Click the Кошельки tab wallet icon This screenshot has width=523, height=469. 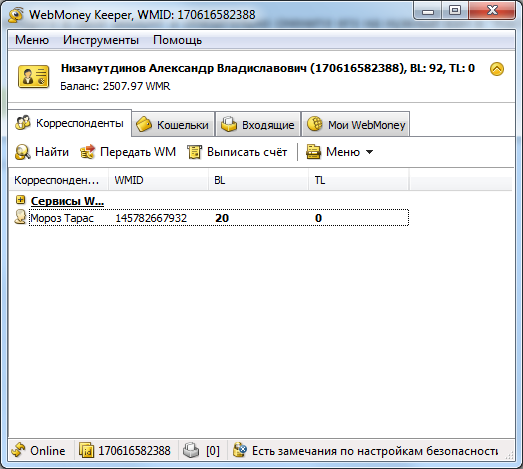[144, 124]
